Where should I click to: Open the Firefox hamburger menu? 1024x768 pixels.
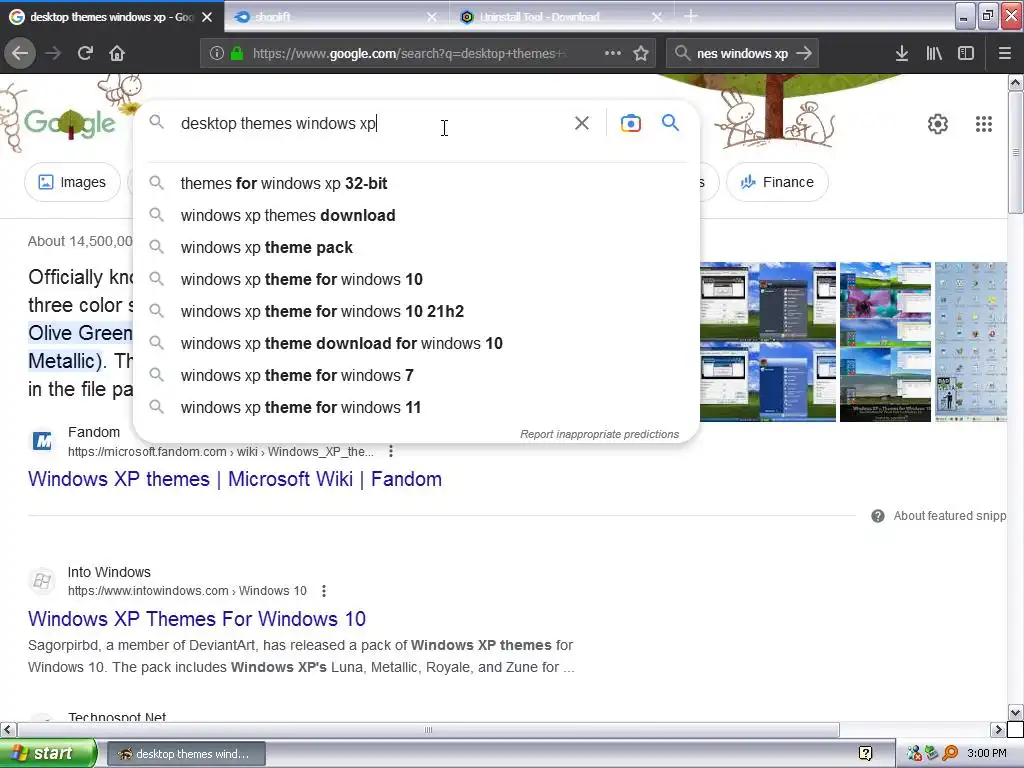click(x=1004, y=54)
